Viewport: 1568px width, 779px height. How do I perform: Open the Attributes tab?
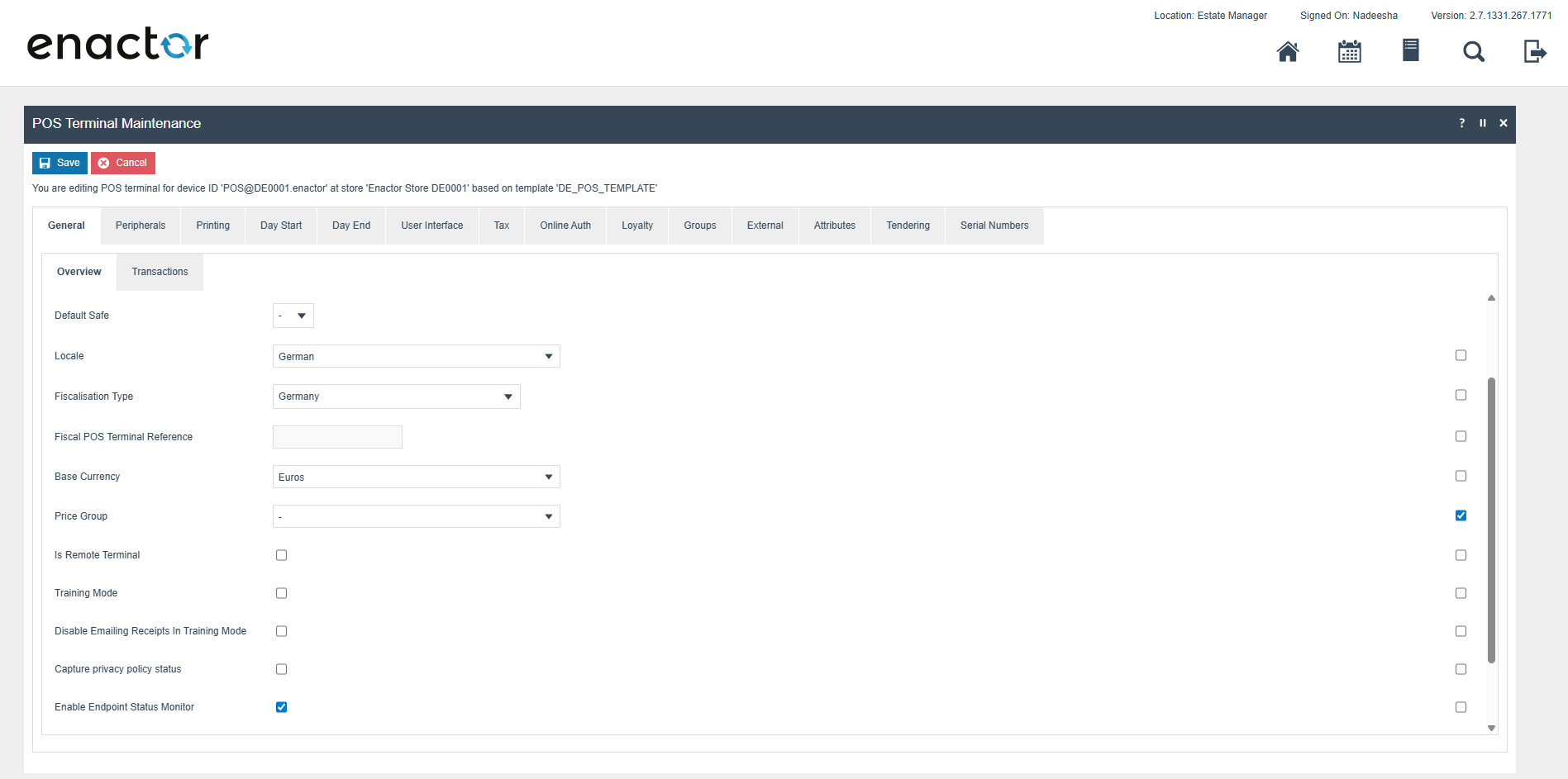click(835, 226)
